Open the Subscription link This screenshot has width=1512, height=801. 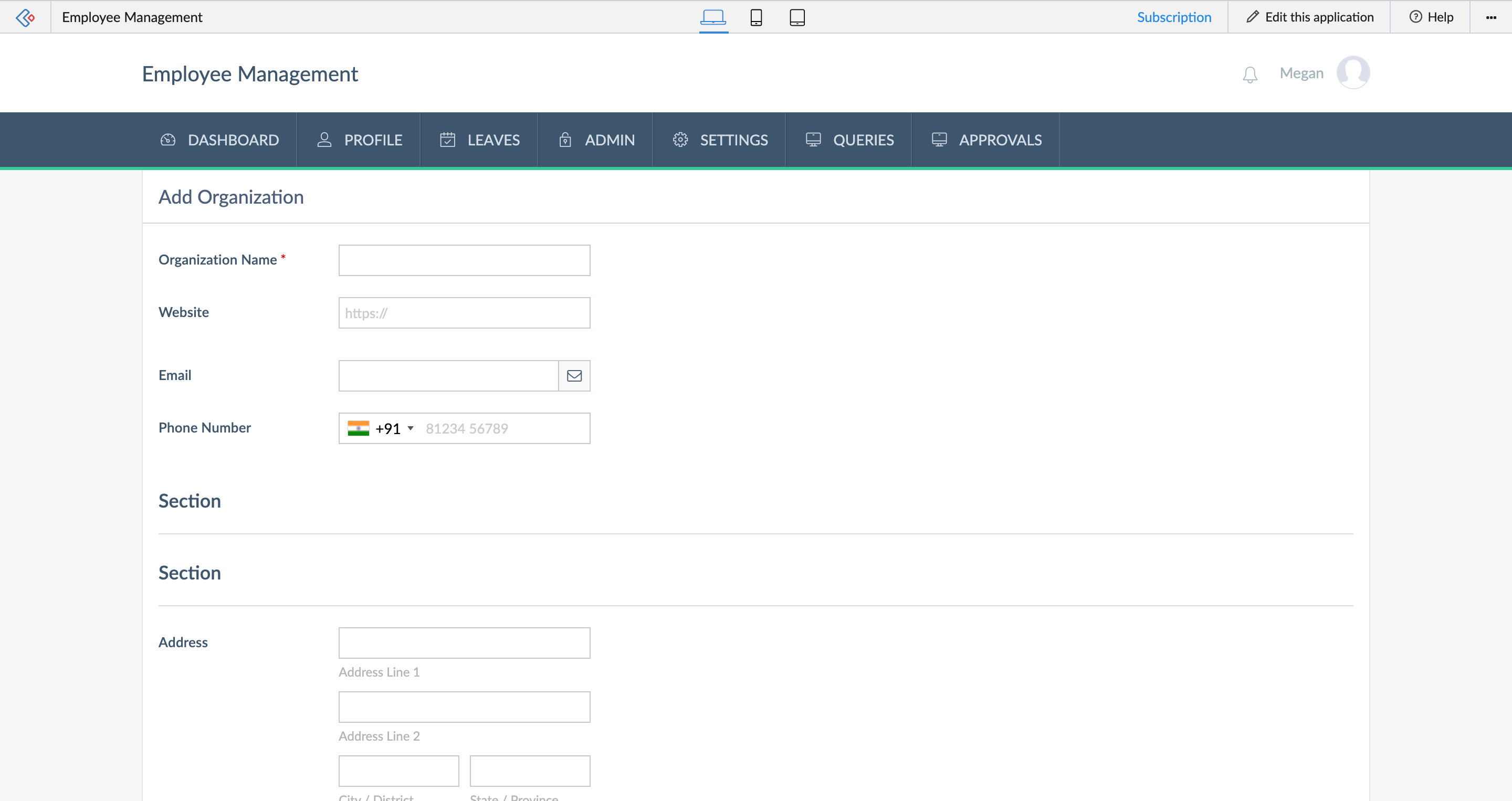pyautogui.click(x=1174, y=17)
